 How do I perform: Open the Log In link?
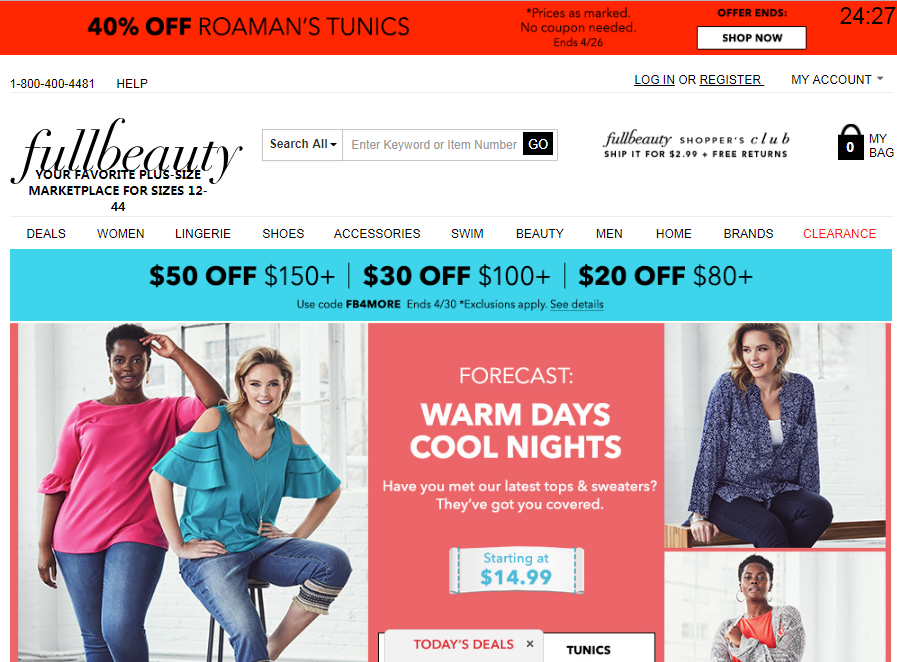tap(654, 80)
